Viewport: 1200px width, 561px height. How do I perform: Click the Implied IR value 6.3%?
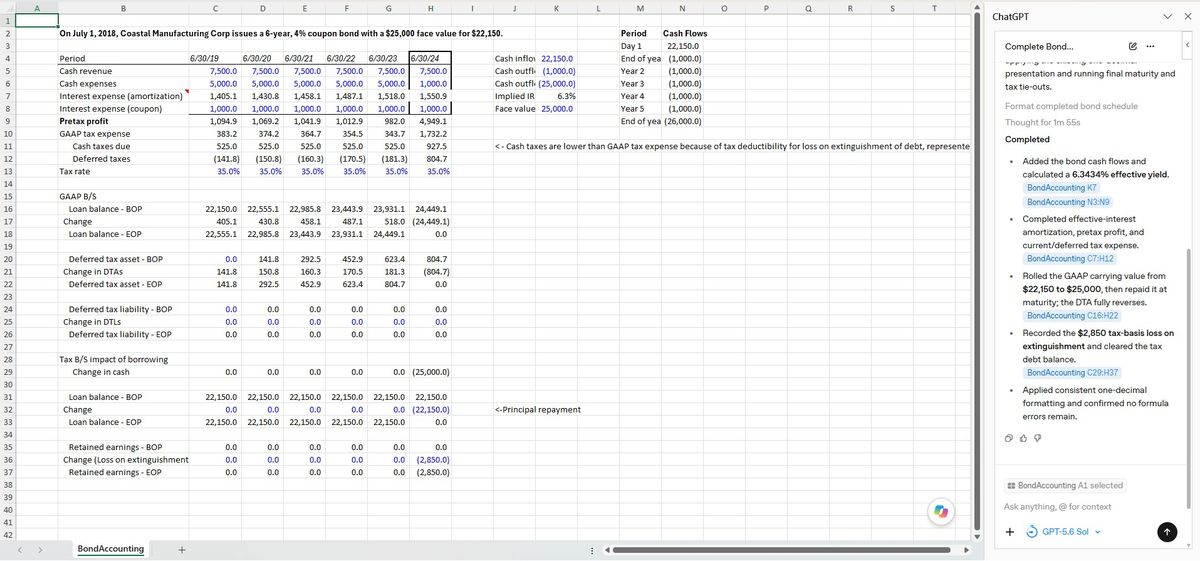[x=558, y=96]
